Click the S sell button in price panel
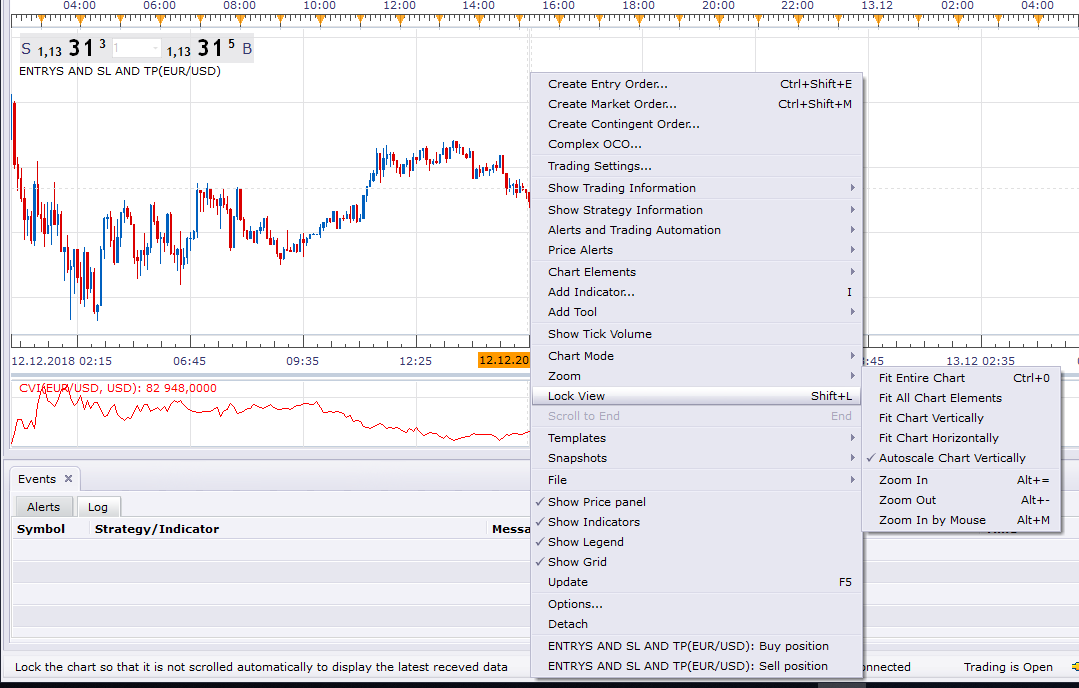Viewport: 1079px width, 688px height. pos(26,49)
